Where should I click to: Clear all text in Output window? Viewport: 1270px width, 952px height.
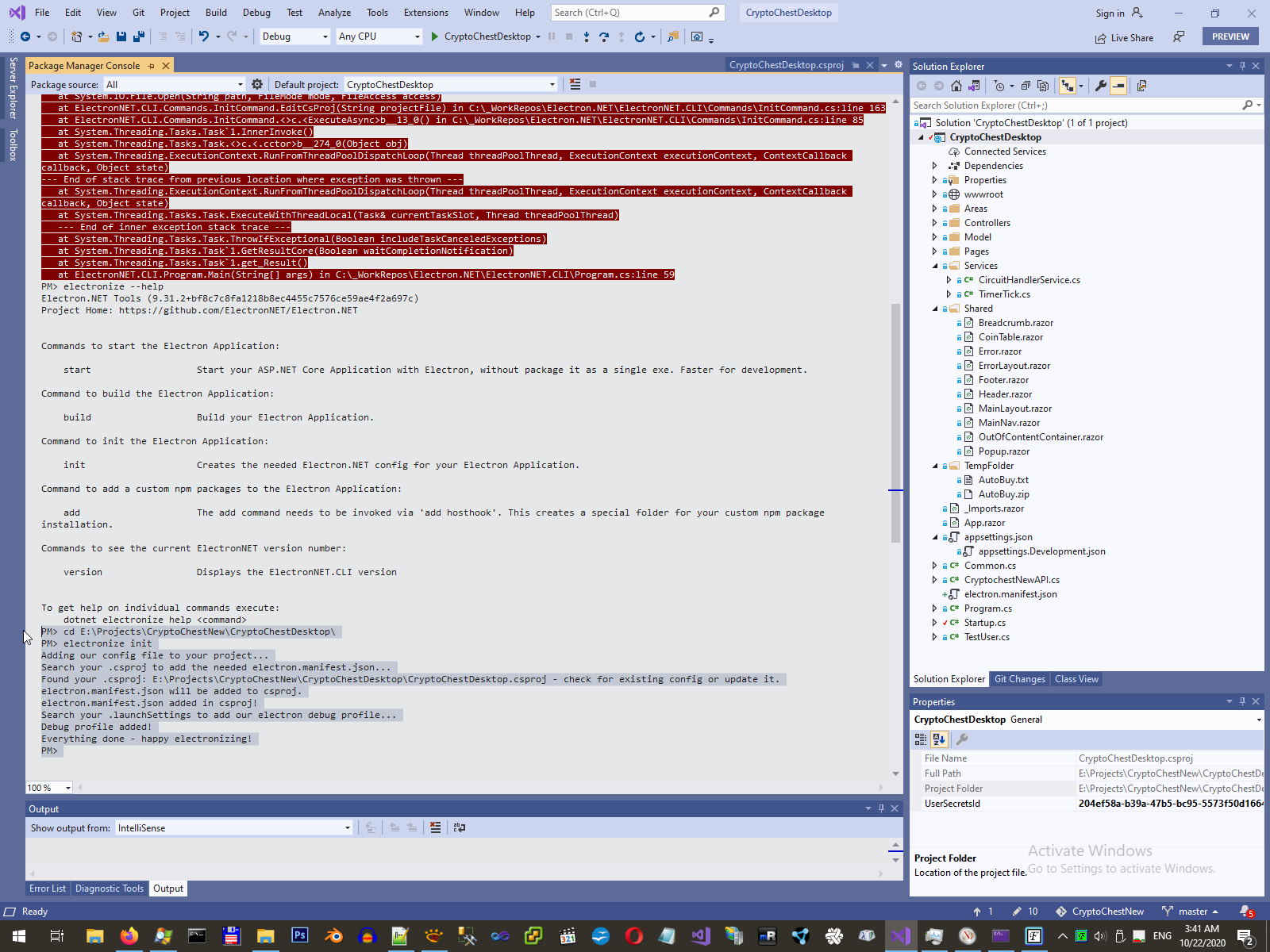[x=435, y=827]
